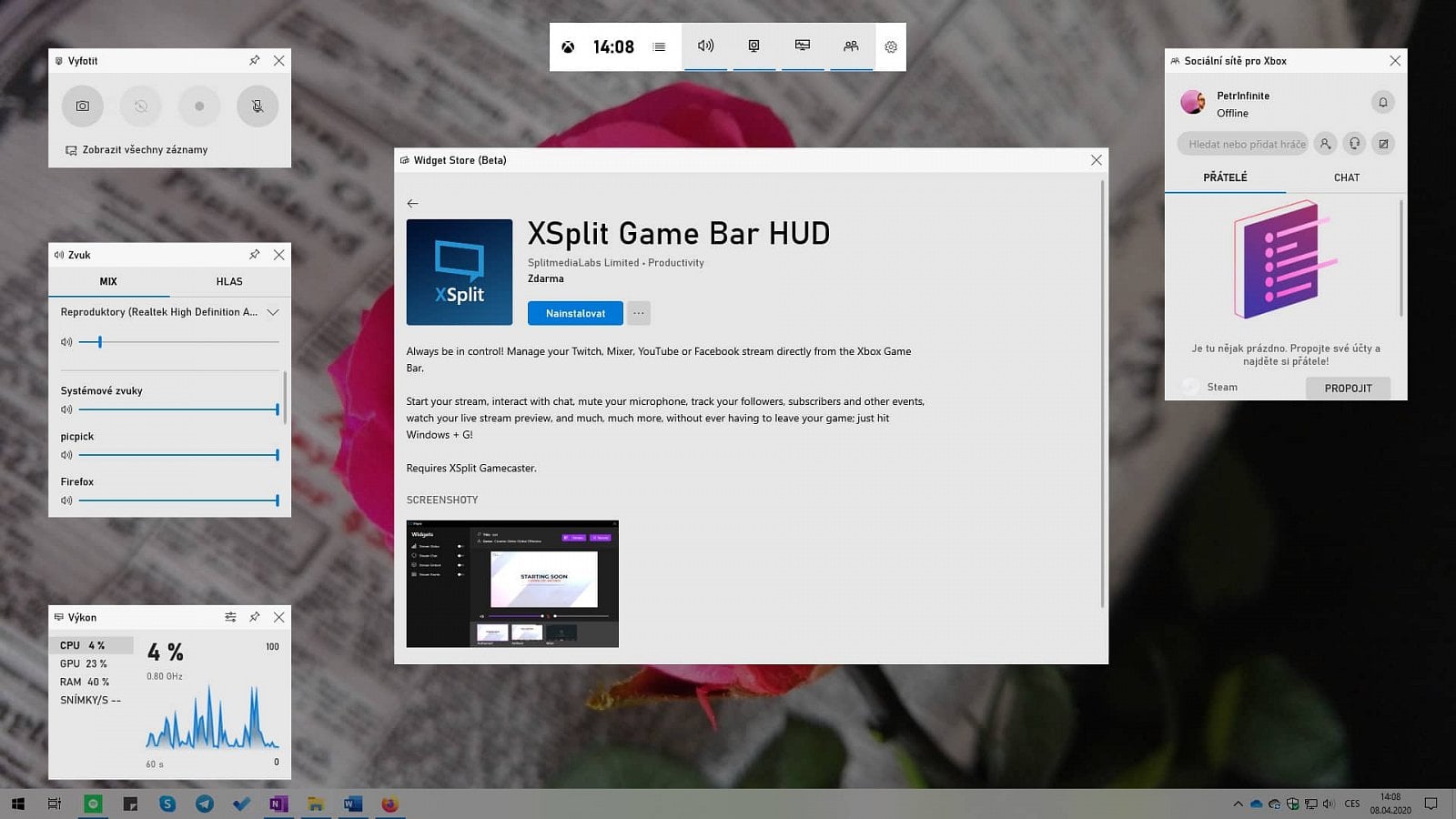The height and width of the screenshot is (819, 1456).
Task: Adjust Systémové zvuky volume slider
Action: tap(178, 409)
